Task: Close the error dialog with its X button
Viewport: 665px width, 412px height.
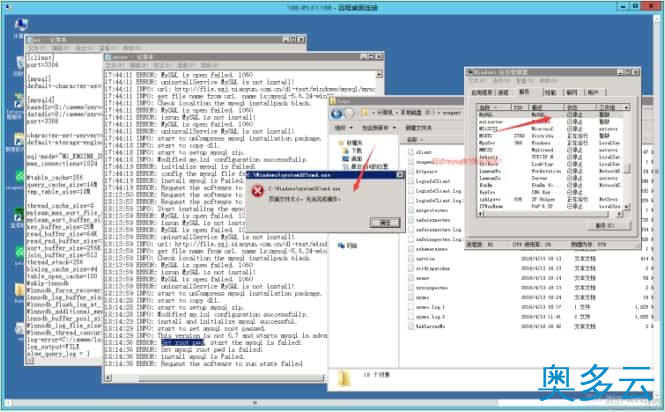Action: [400, 175]
